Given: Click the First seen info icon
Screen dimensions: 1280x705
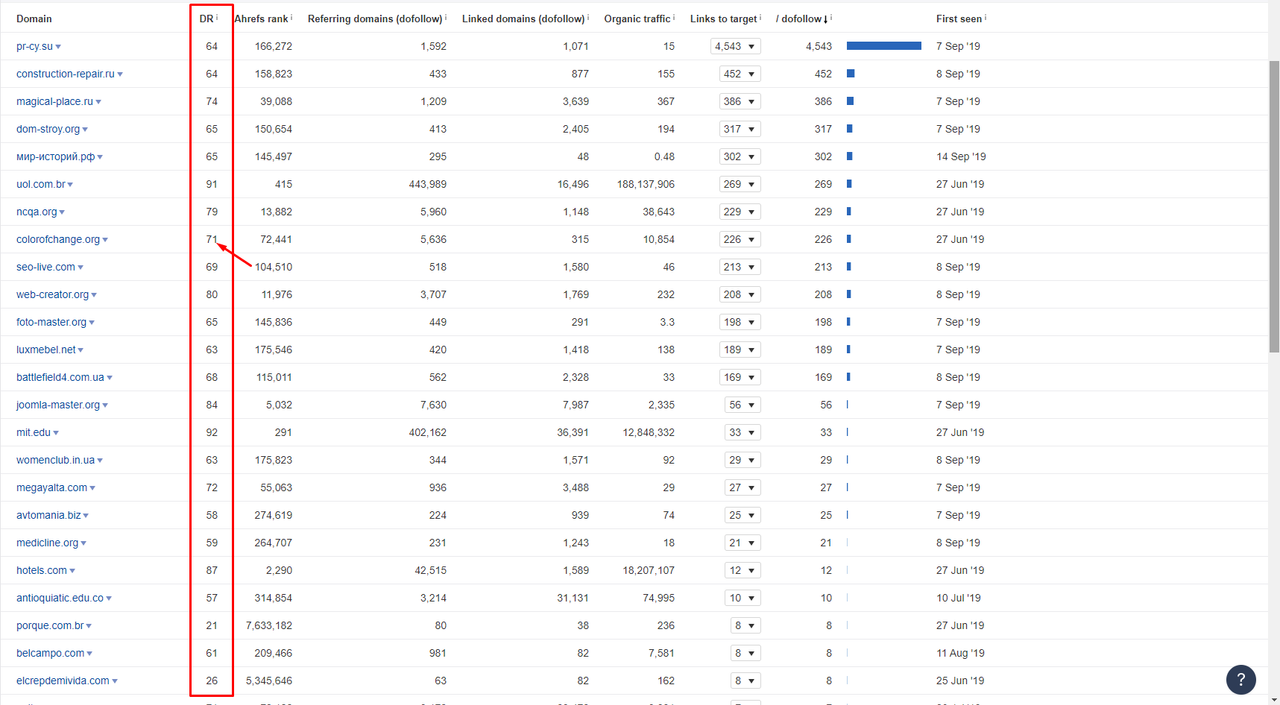Looking at the screenshot, I should 986,17.
